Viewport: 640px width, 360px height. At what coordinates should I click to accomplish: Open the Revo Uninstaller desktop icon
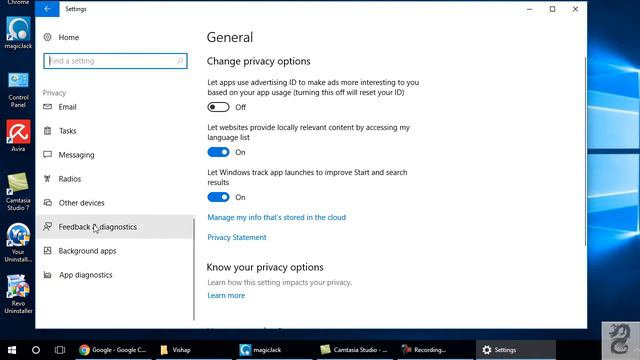point(18,294)
